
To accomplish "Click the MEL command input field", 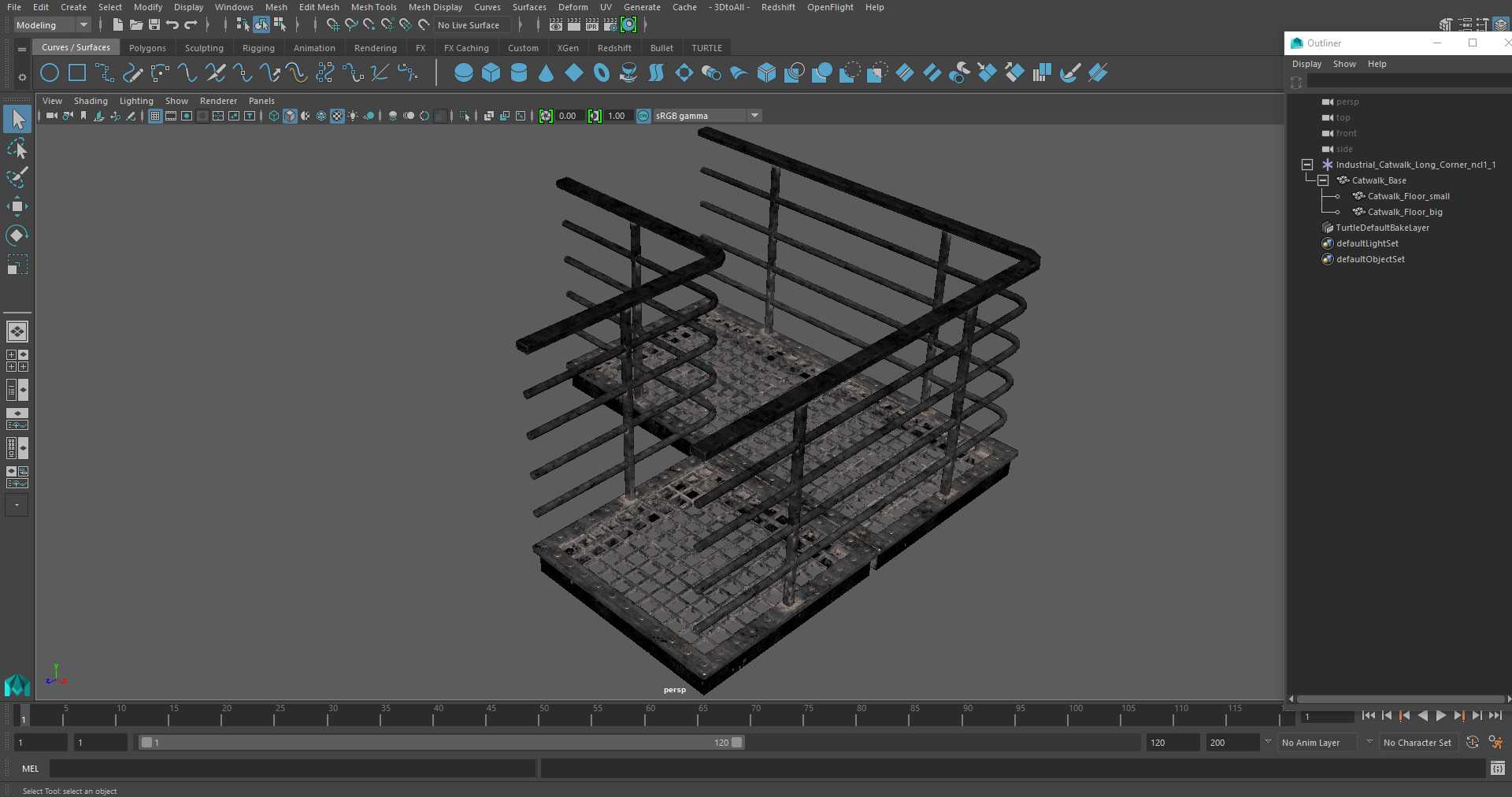I will pyautogui.click(x=292, y=769).
